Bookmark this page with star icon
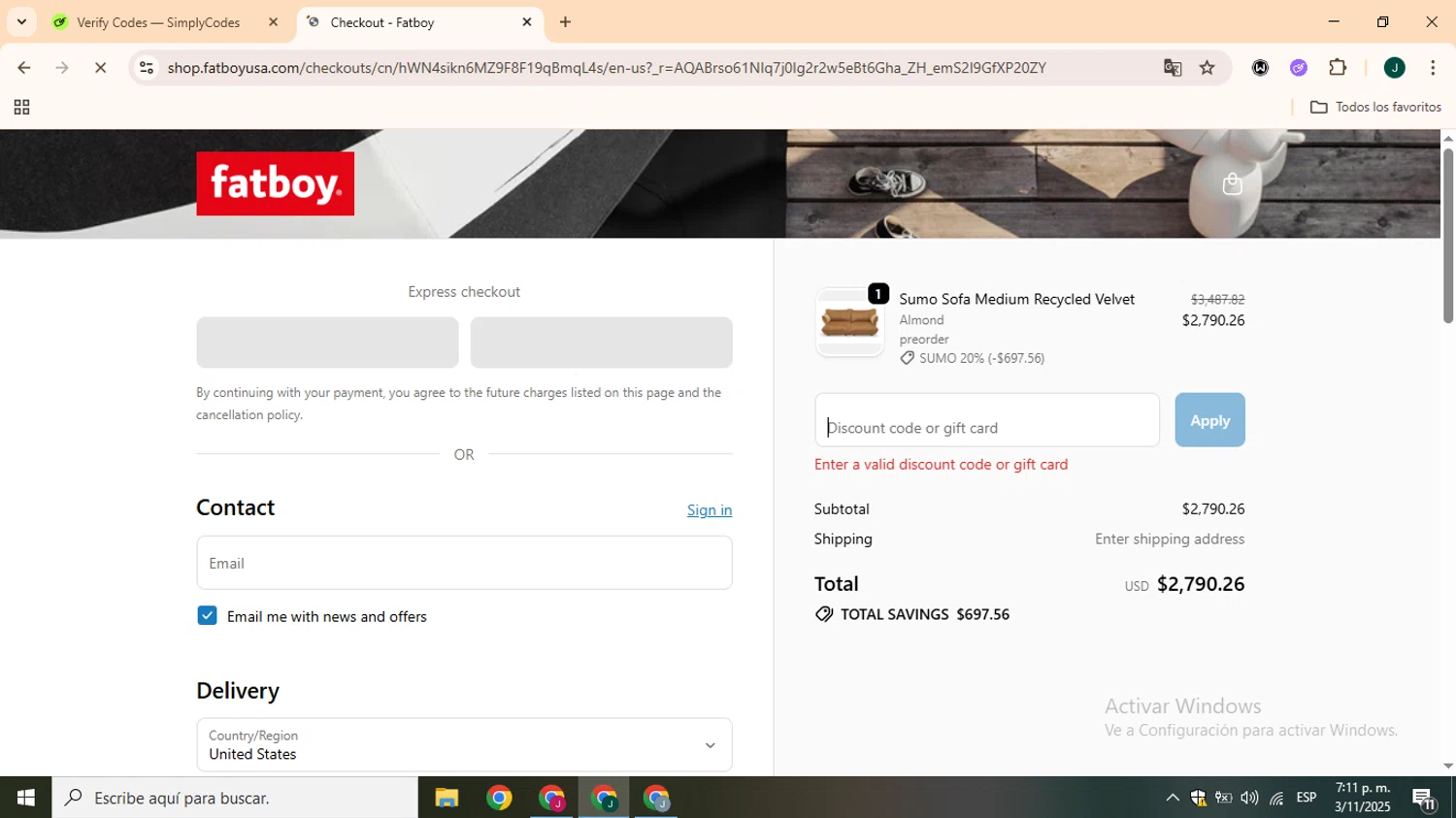The height and width of the screenshot is (818, 1456). click(1208, 68)
